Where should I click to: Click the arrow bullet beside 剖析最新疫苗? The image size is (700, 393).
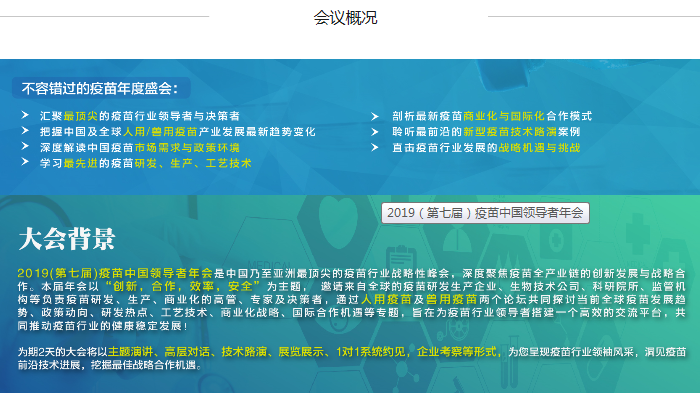pos(375,117)
